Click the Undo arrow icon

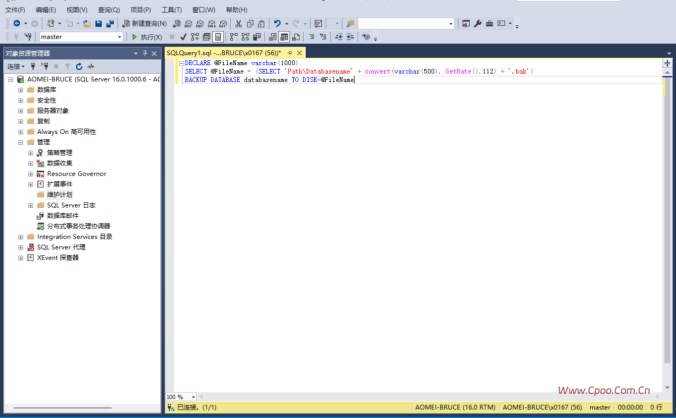tap(277, 24)
